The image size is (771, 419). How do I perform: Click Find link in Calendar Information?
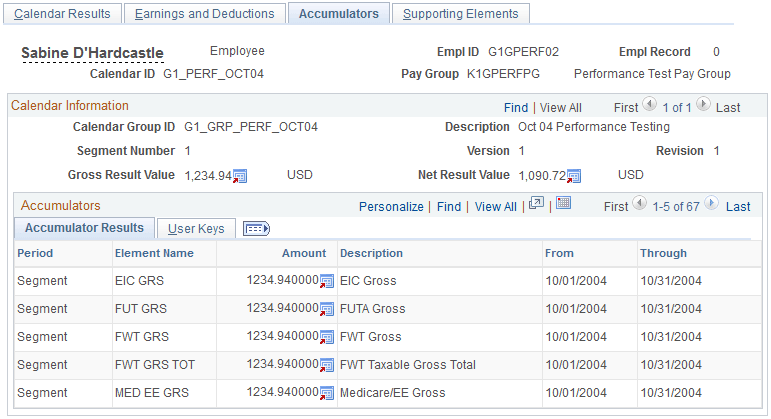[516, 108]
